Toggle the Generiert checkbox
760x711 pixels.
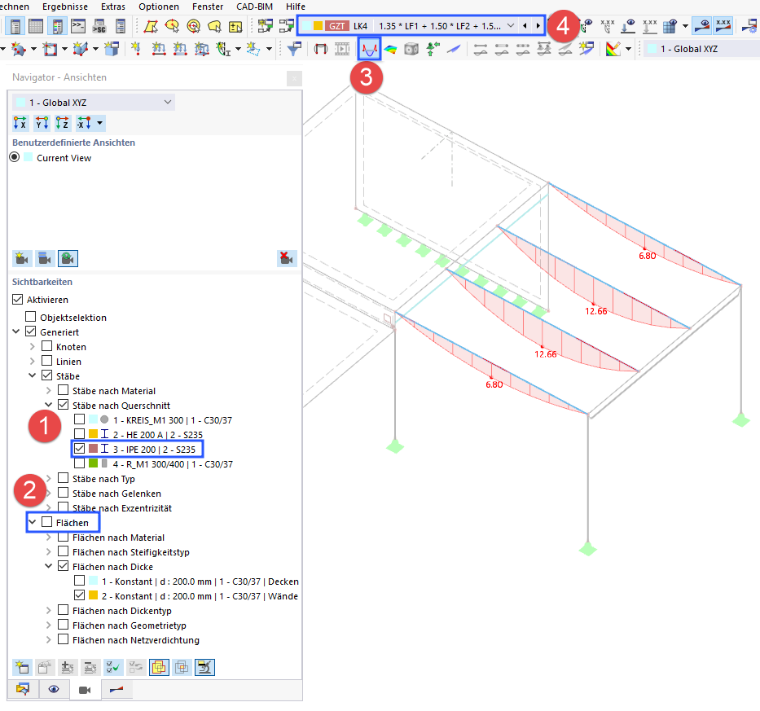pyautogui.click(x=31, y=332)
